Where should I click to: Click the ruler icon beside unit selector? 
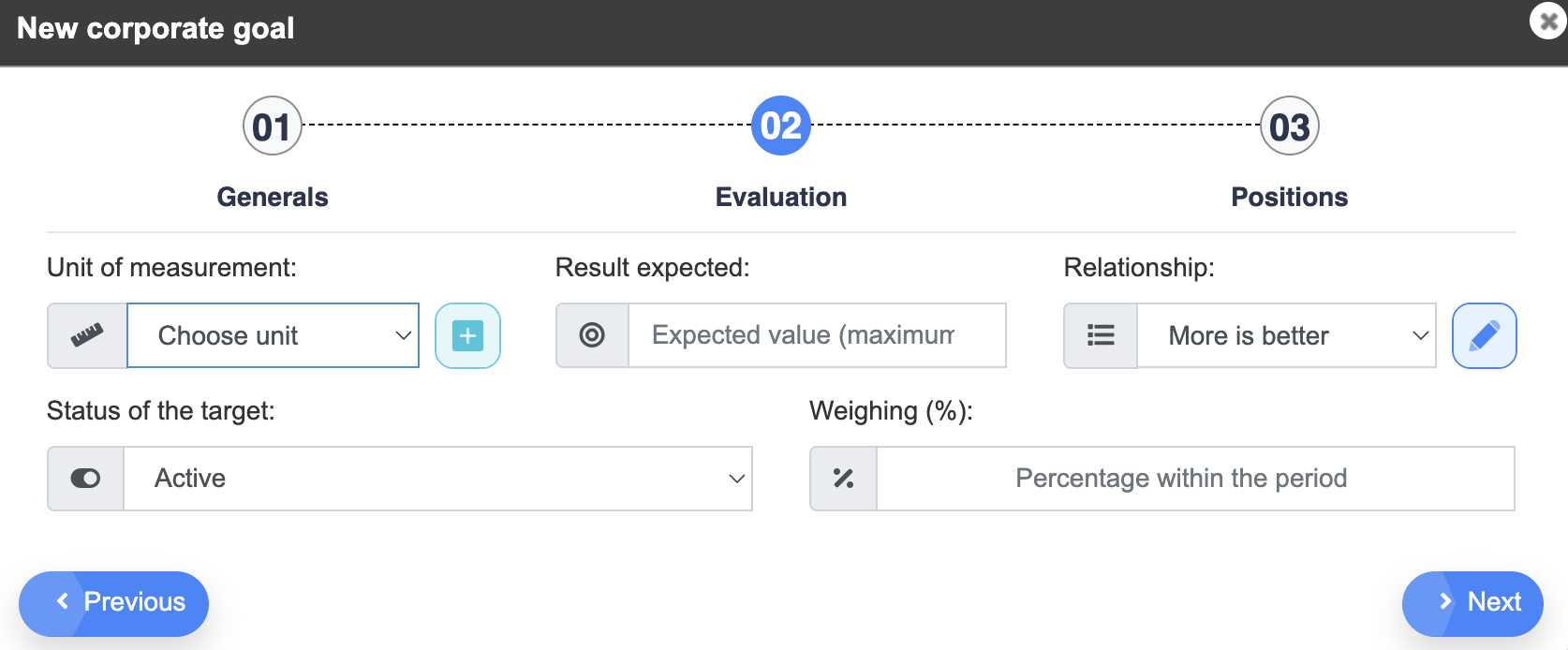pyautogui.click(x=87, y=335)
